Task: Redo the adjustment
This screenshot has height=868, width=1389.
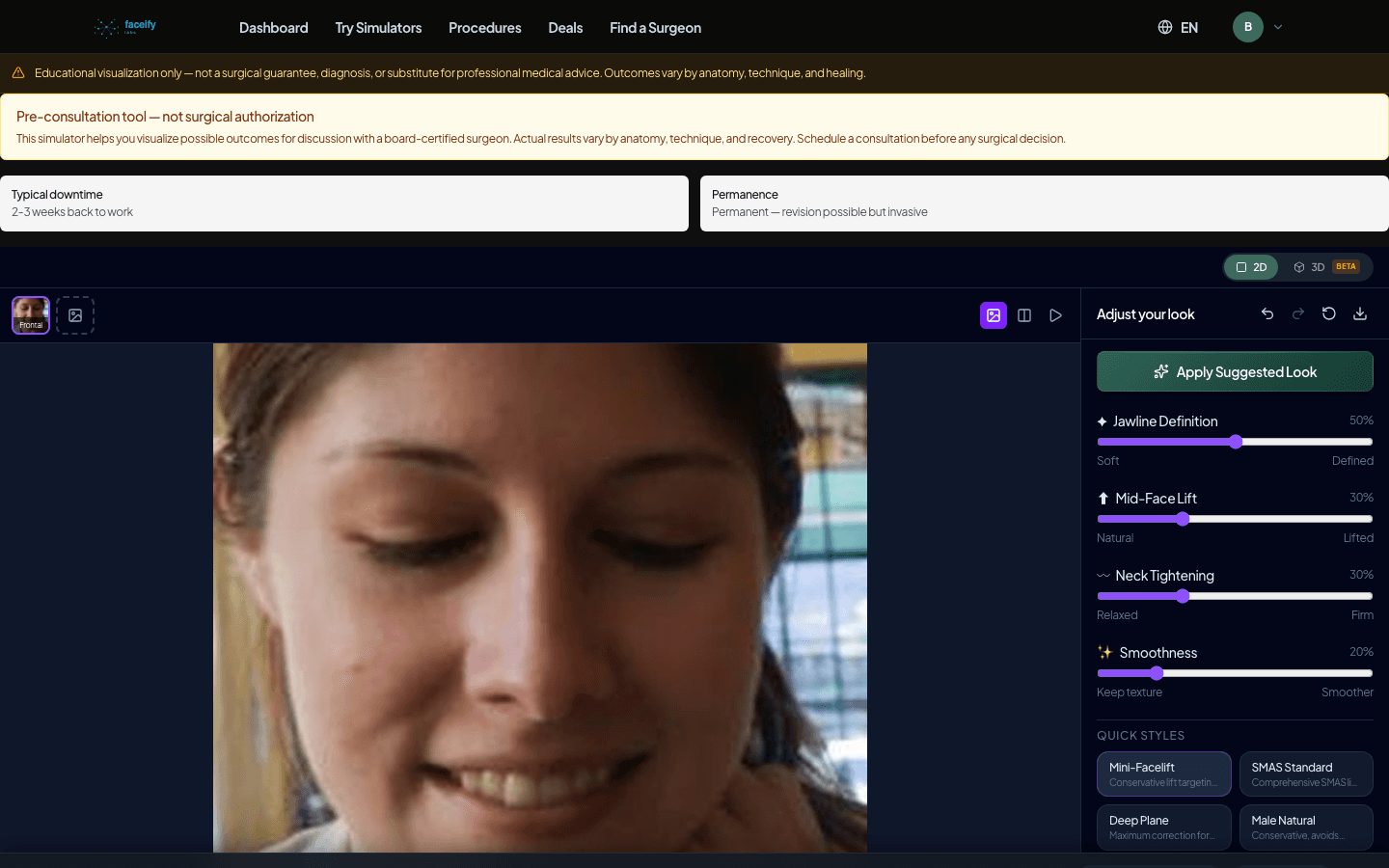Action: coord(1298,313)
